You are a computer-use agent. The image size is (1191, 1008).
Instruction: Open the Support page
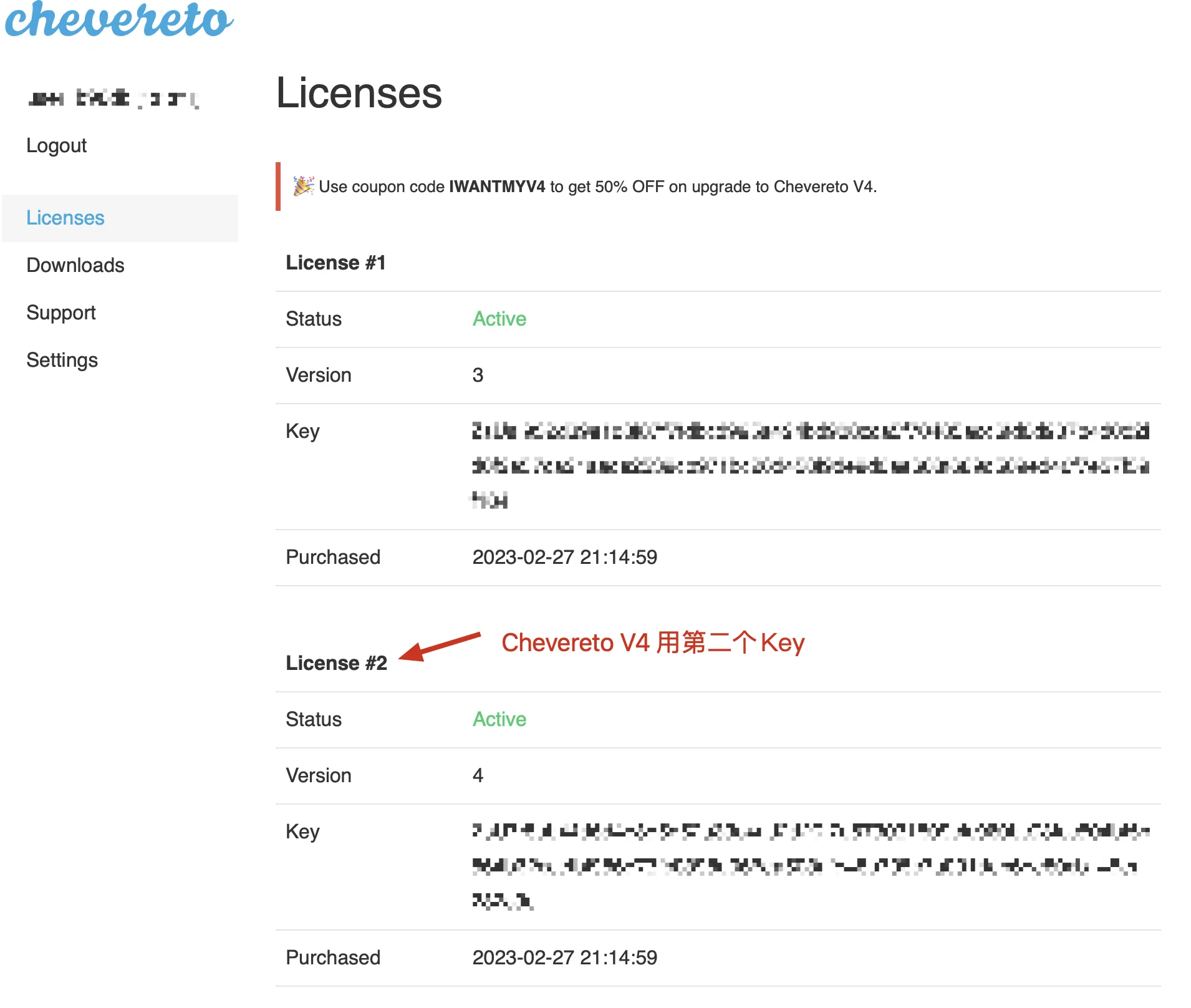(x=60, y=312)
